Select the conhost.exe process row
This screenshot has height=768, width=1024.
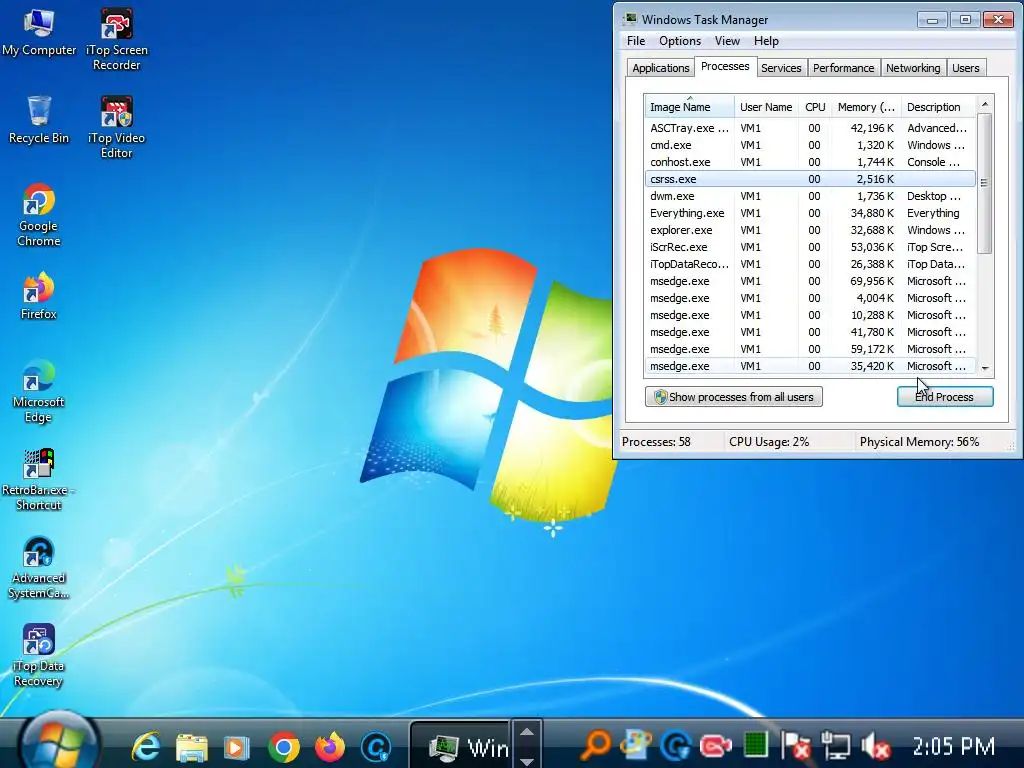[810, 162]
